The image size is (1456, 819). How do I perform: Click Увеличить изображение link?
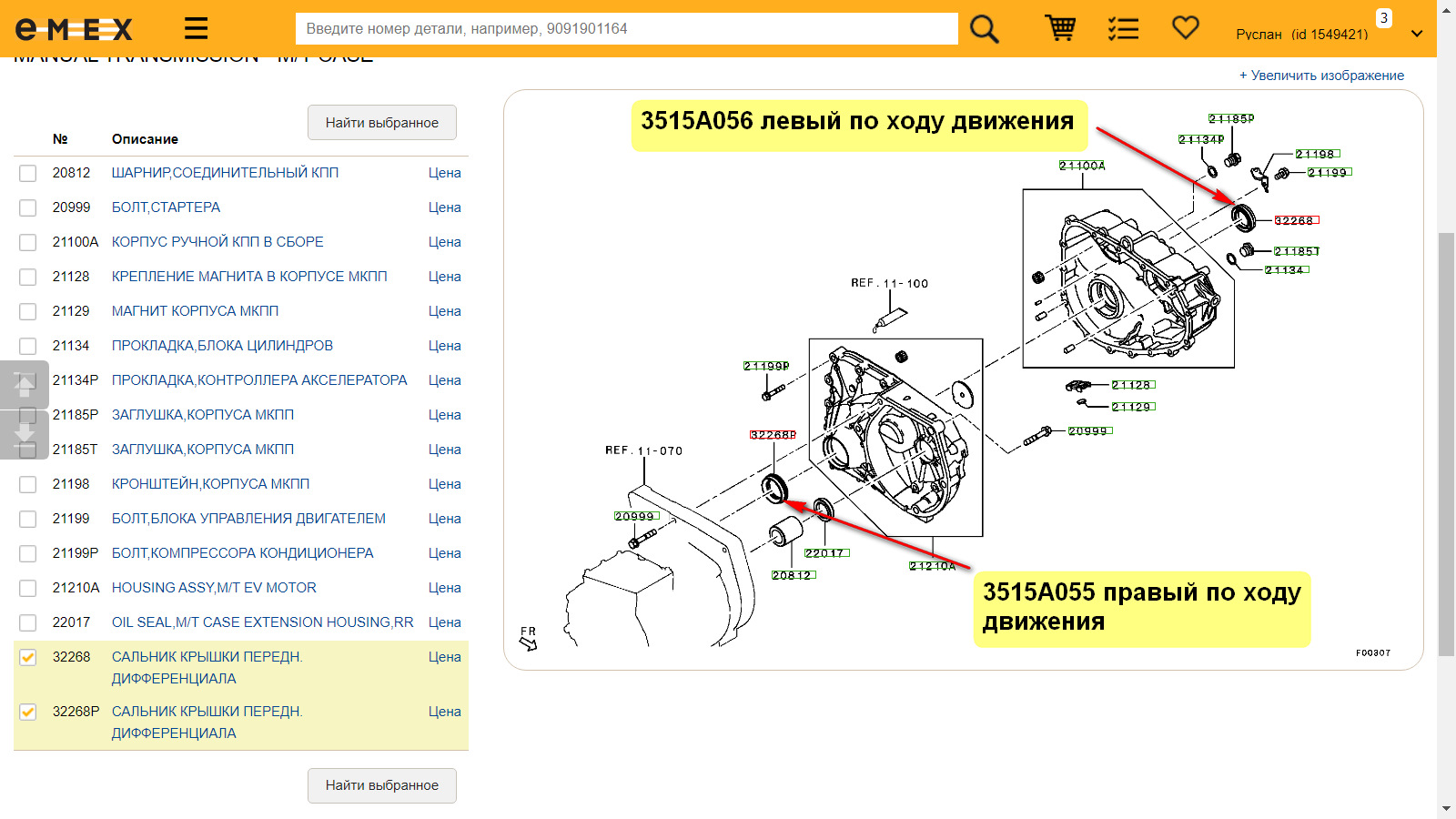1321,76
